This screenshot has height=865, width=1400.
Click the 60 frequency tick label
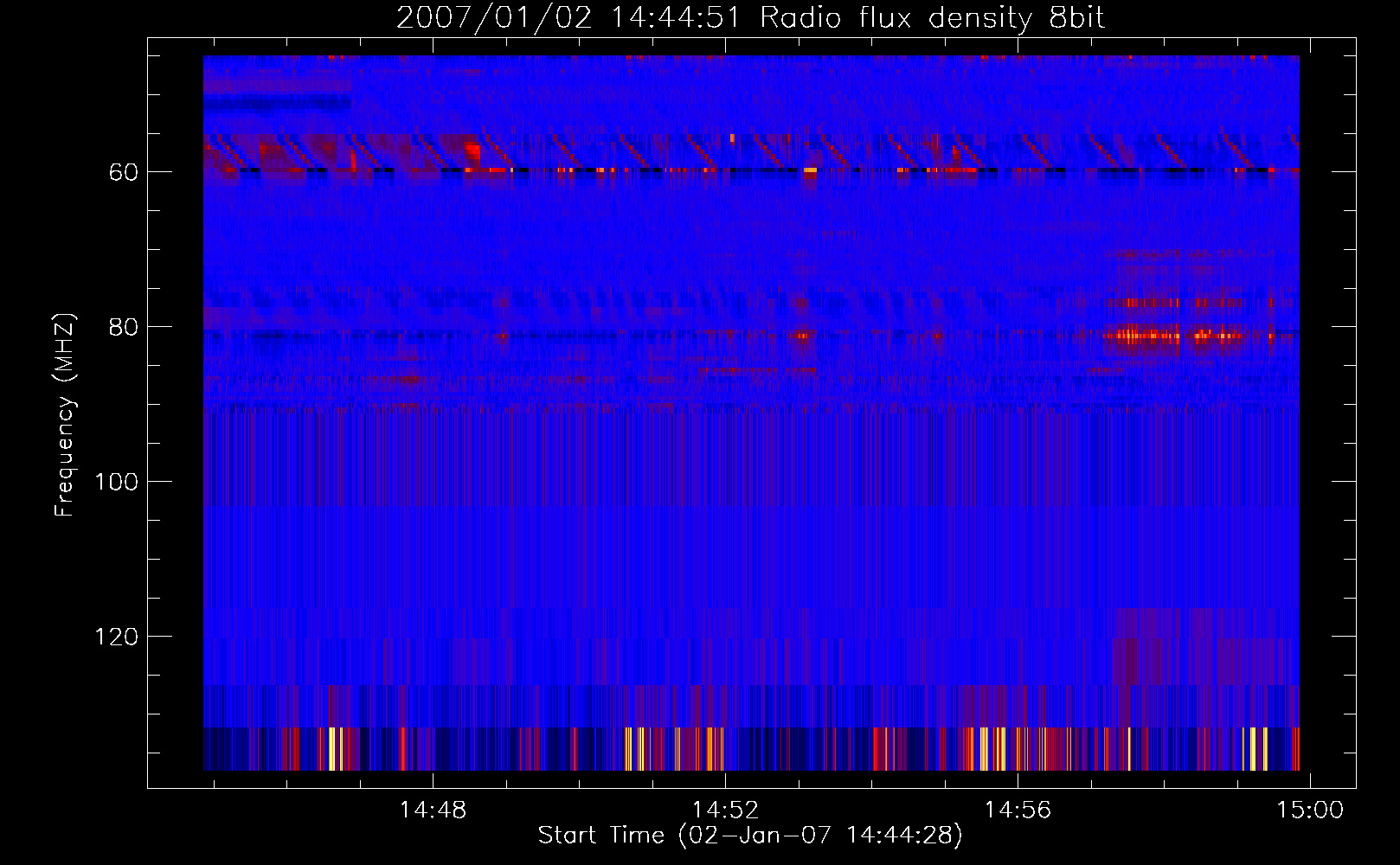(x=123, y=172)
